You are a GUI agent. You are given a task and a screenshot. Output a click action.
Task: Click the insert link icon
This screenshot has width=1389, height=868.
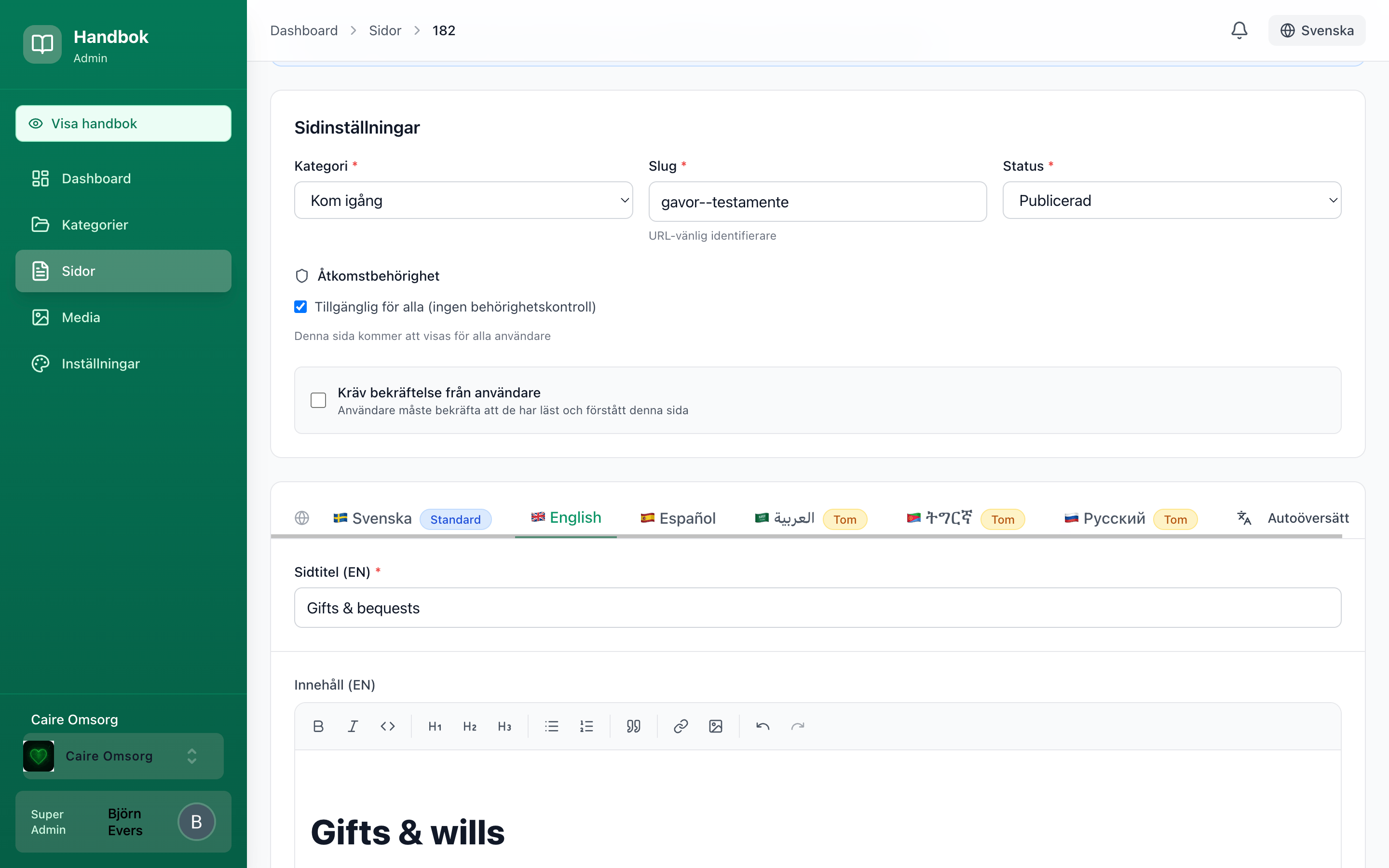tap(680, 726)
